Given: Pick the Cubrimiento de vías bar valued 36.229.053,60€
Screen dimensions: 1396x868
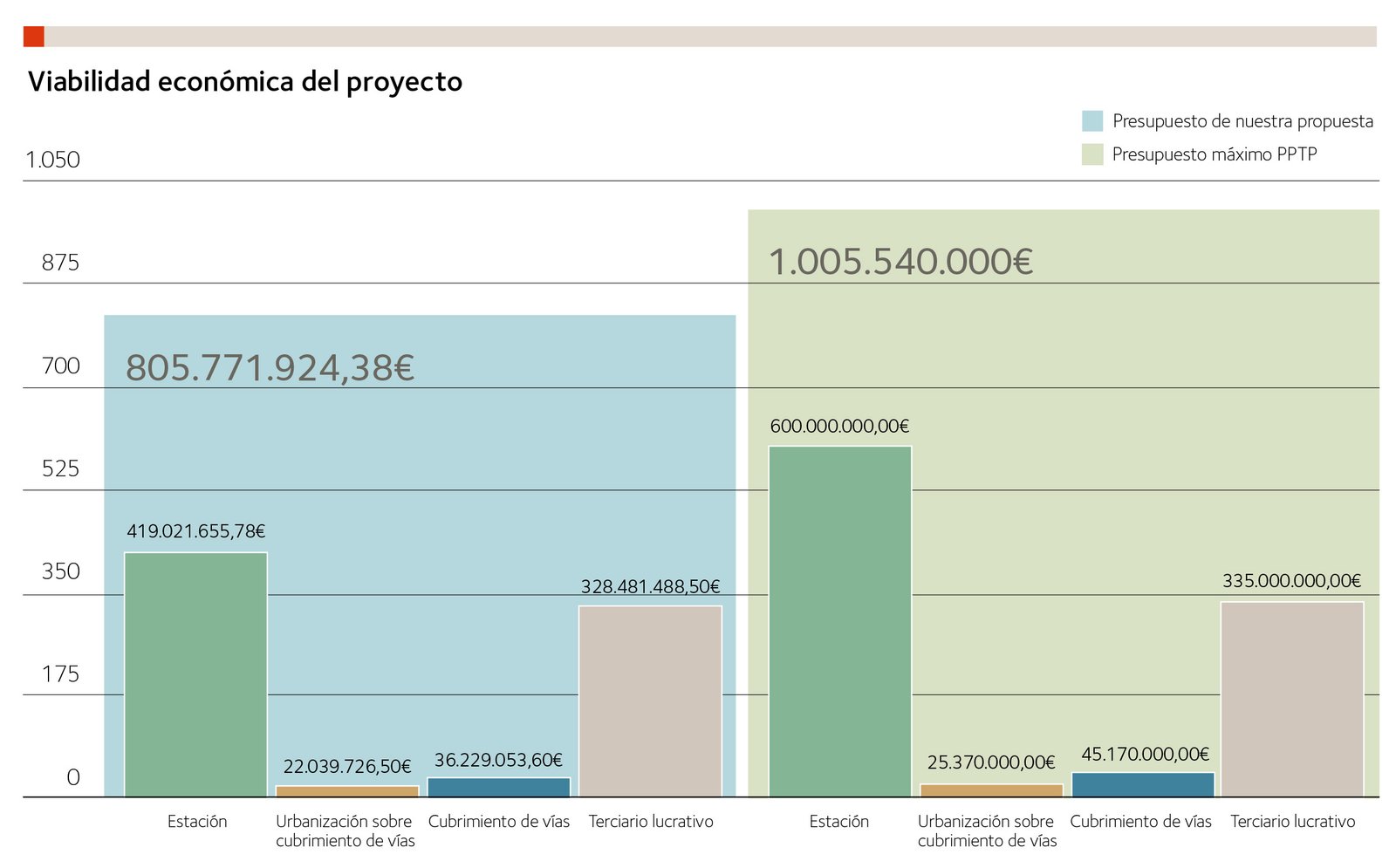Looking at the screenshot, I should tap(498, 787).
